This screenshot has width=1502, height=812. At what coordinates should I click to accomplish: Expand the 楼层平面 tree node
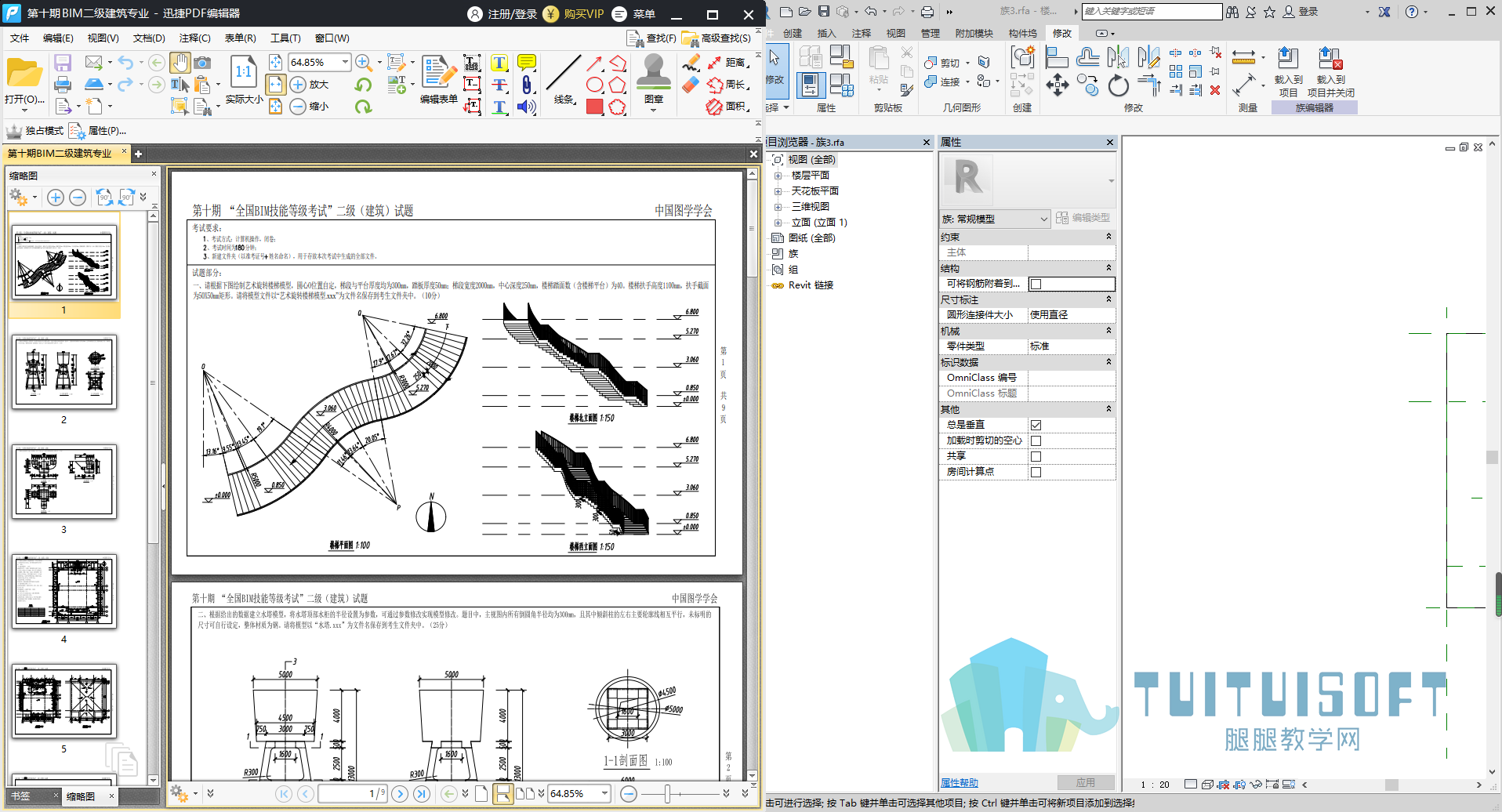pyautogui.click(x=778, y=176)
